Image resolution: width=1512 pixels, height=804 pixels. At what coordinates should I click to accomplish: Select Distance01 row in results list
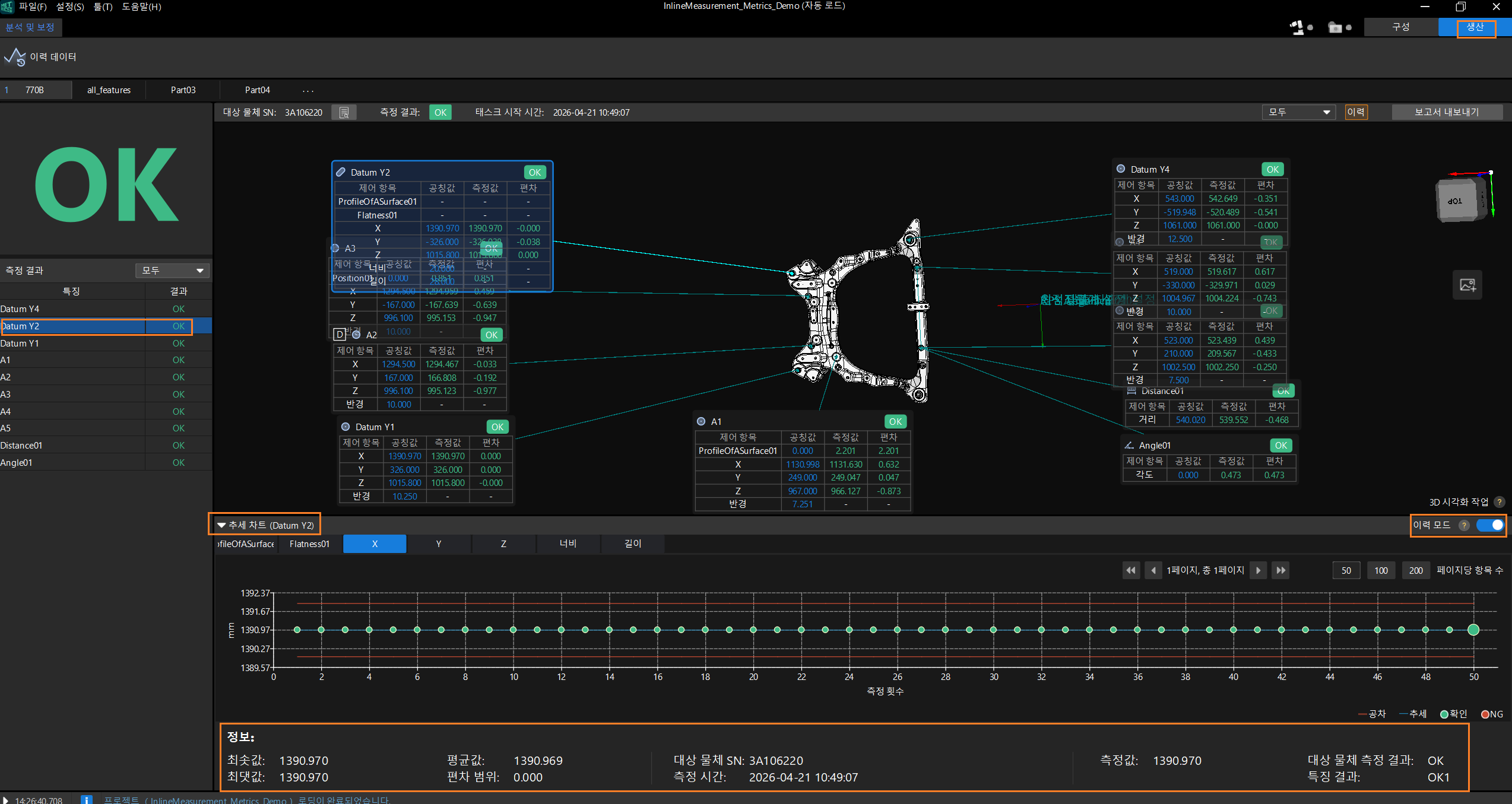(106, 446)
